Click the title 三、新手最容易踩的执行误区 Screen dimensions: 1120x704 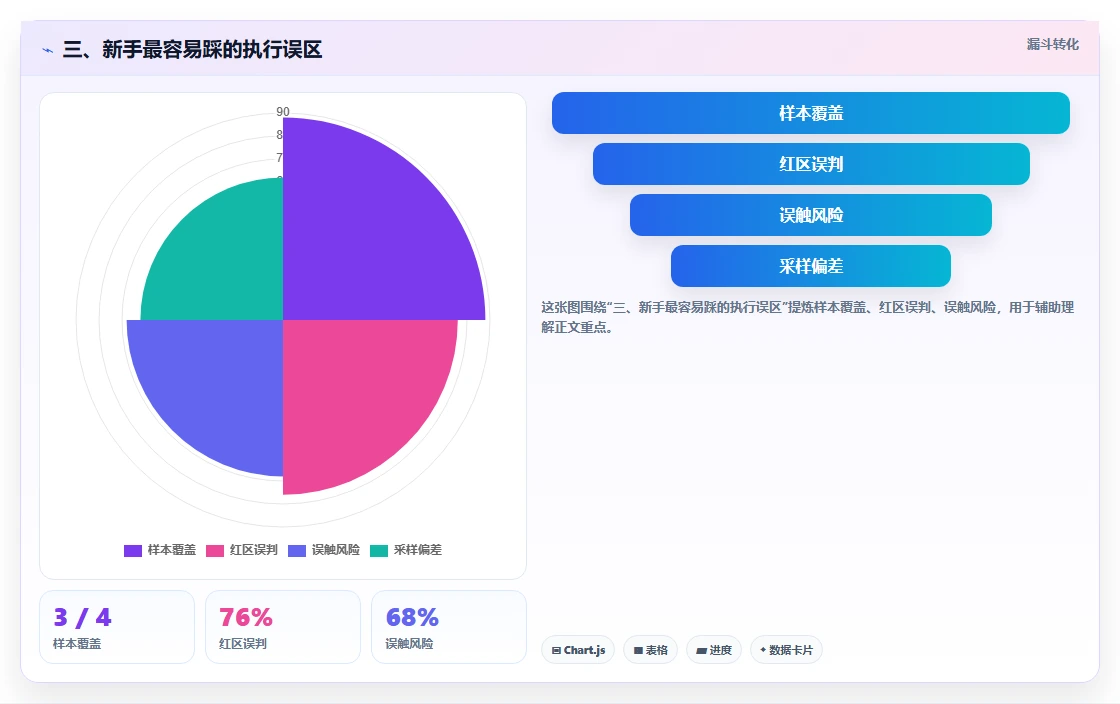193,50
